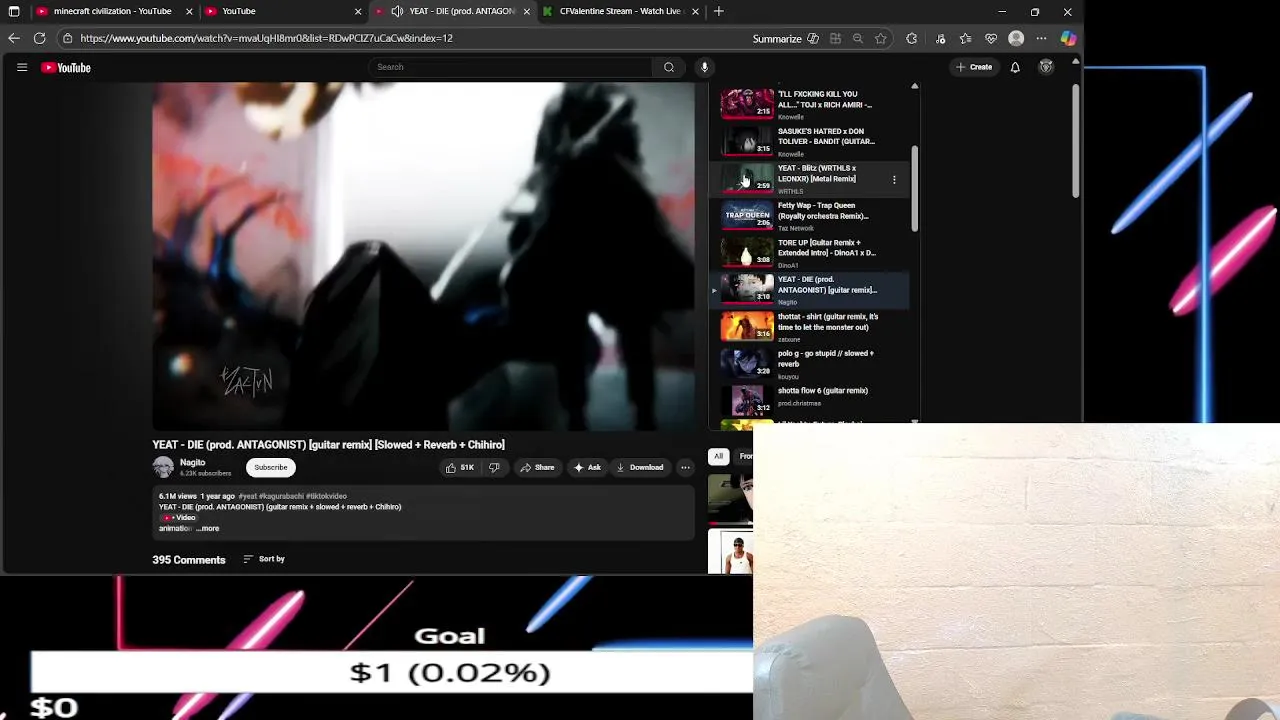Viewport: 1280px width, 720px height.
Task: Open the media control music-note icon
Action: (x=940, y=38)
